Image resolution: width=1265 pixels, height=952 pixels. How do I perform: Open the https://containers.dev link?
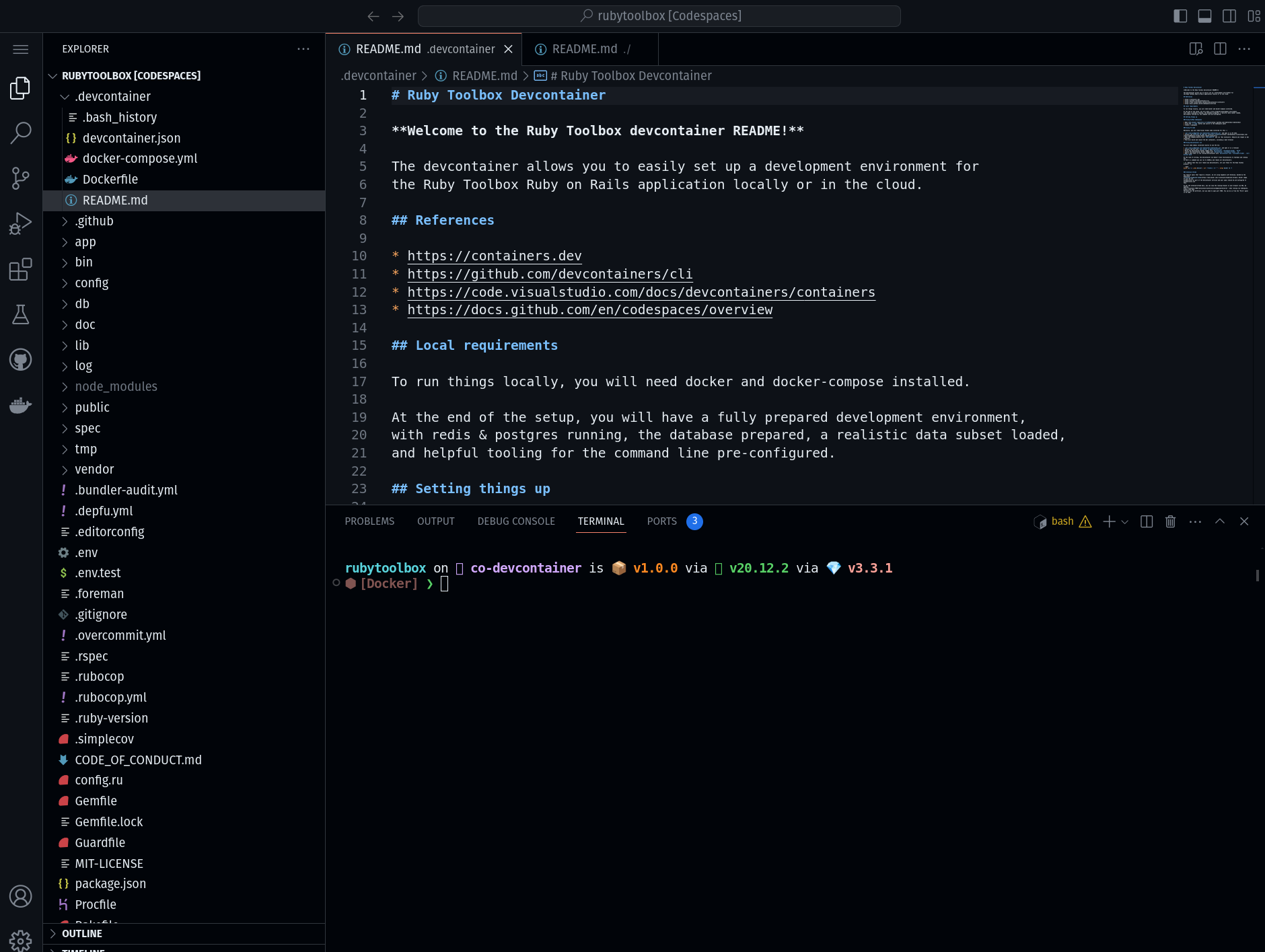[x=495, y=256]
